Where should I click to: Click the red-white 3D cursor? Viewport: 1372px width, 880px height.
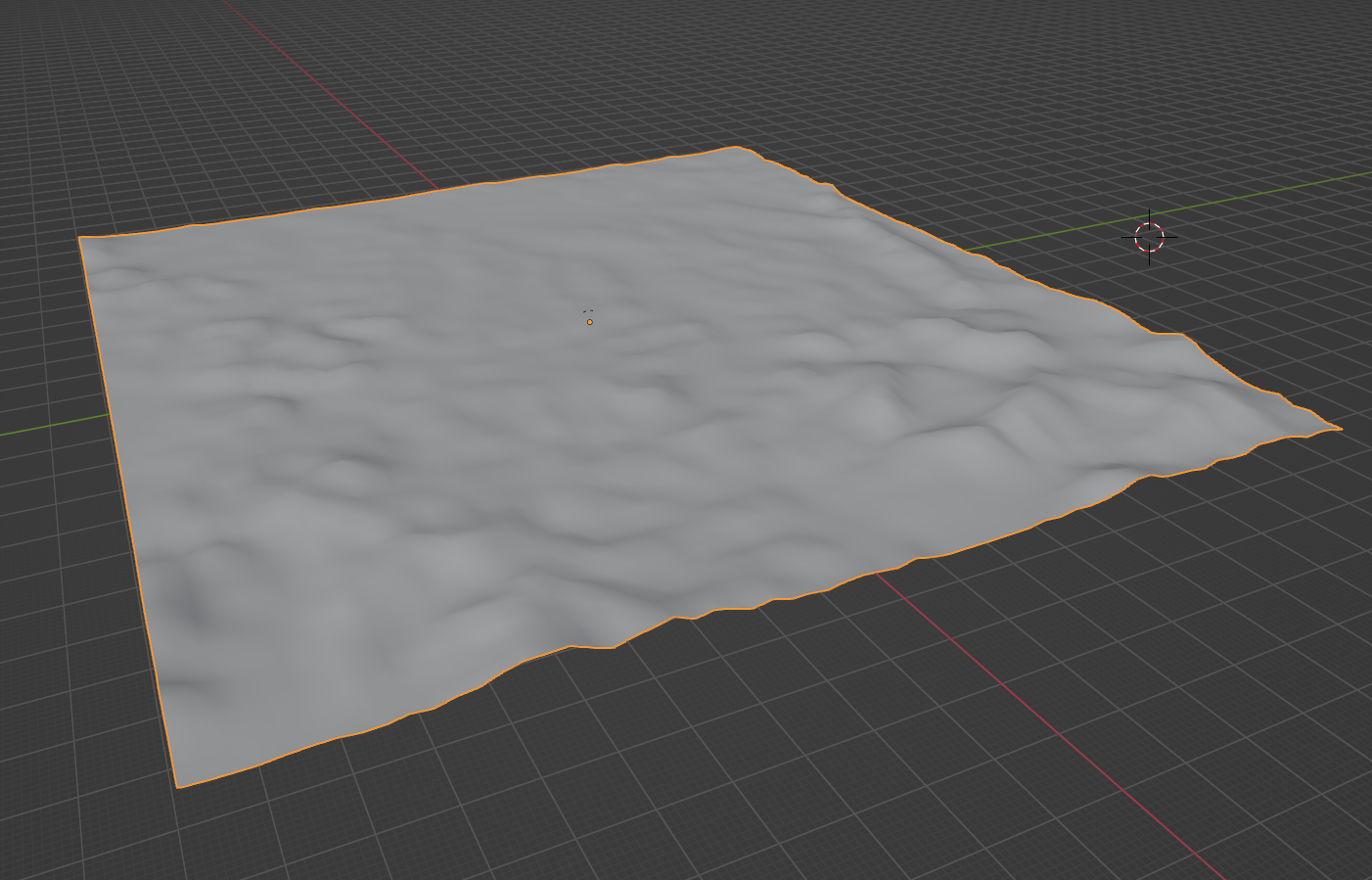(1149, 237)
